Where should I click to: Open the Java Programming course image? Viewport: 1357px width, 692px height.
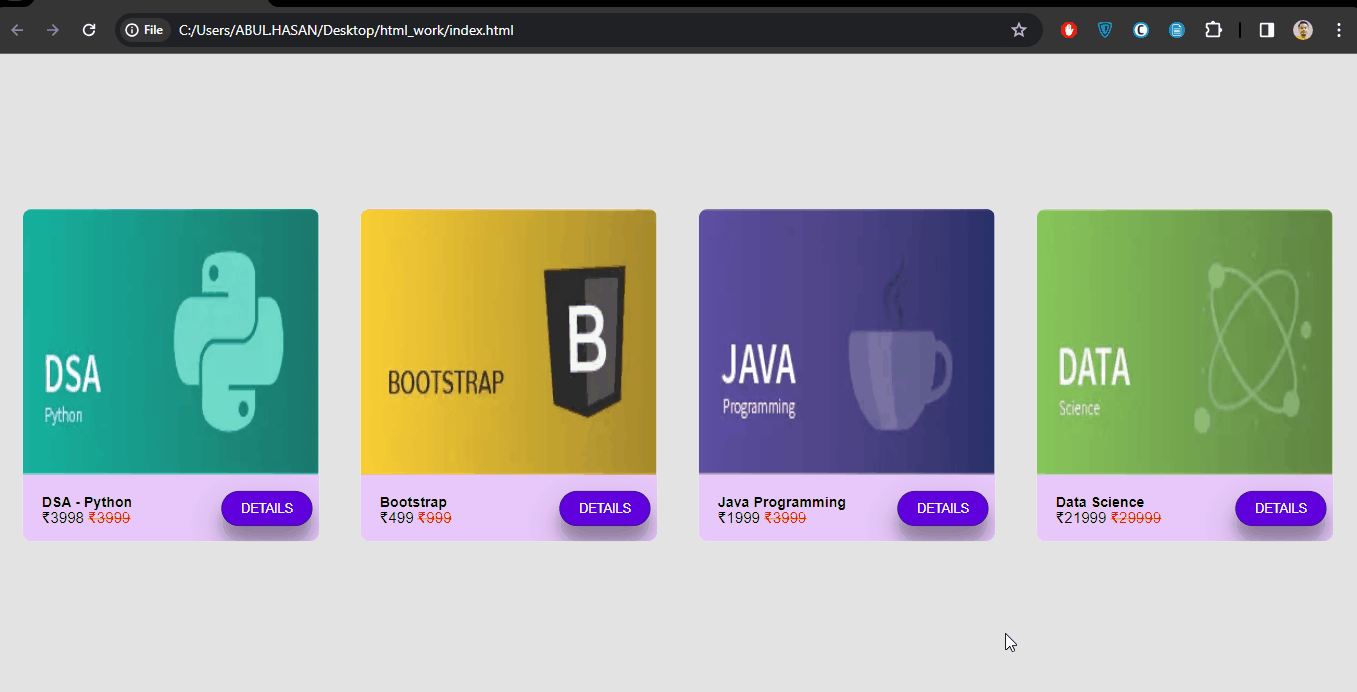(x=847, y=341)
